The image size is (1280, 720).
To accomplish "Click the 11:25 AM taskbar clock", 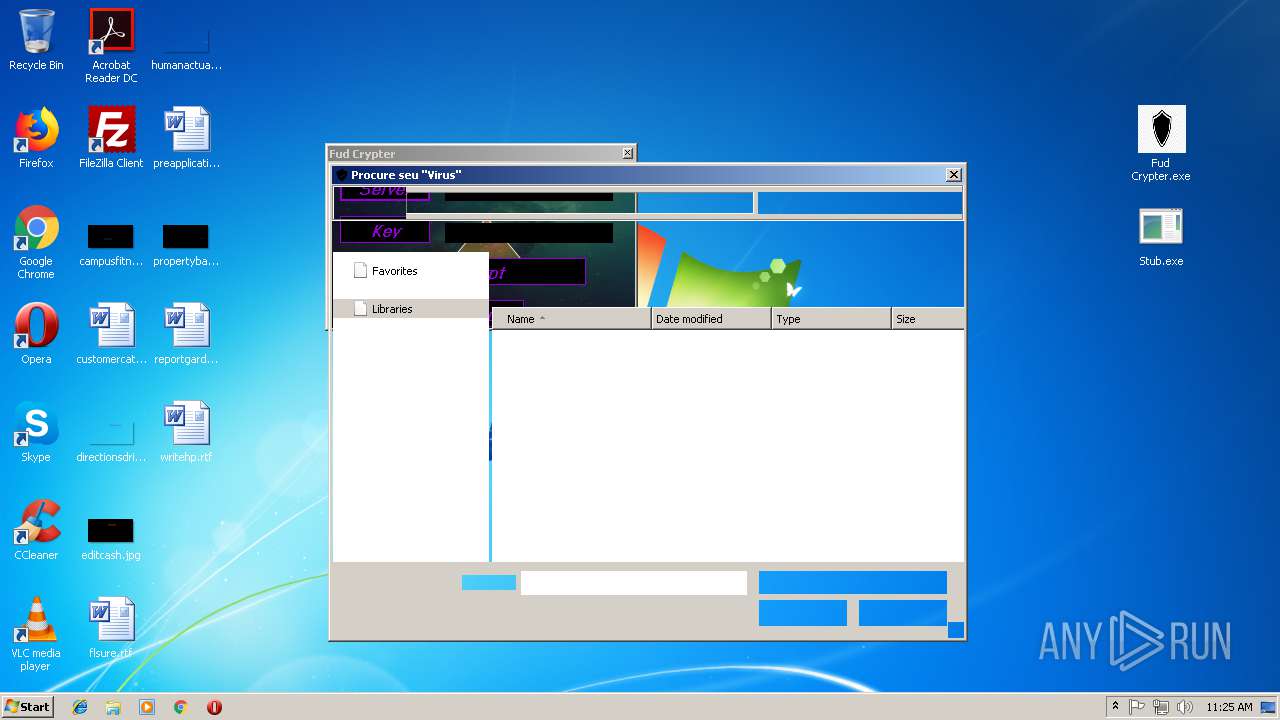I will click(x=1229, y=707).
